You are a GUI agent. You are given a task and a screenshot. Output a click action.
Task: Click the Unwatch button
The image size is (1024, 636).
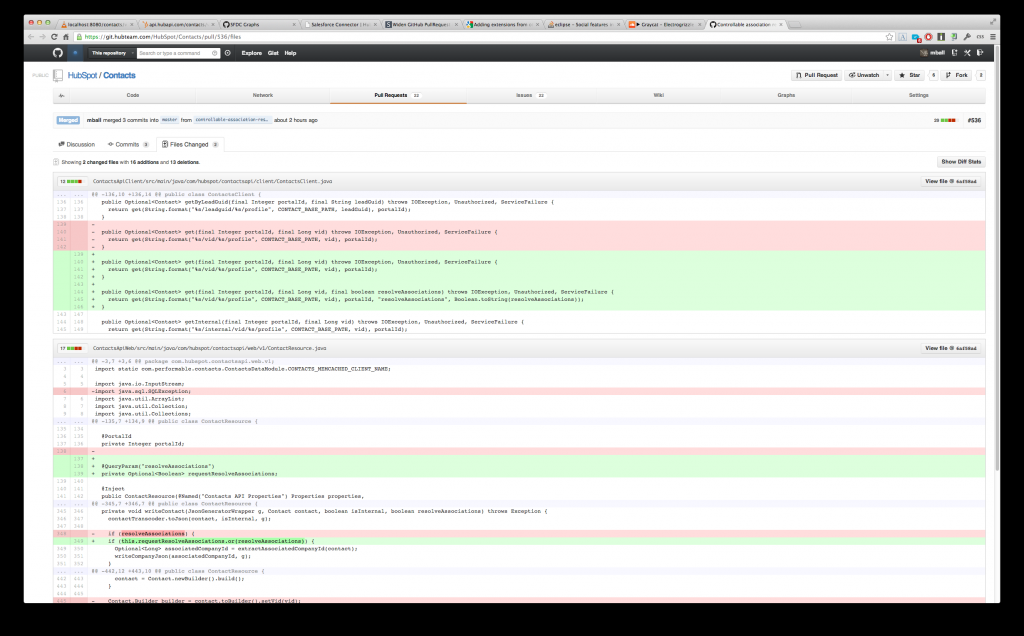[x=864, y=75]
